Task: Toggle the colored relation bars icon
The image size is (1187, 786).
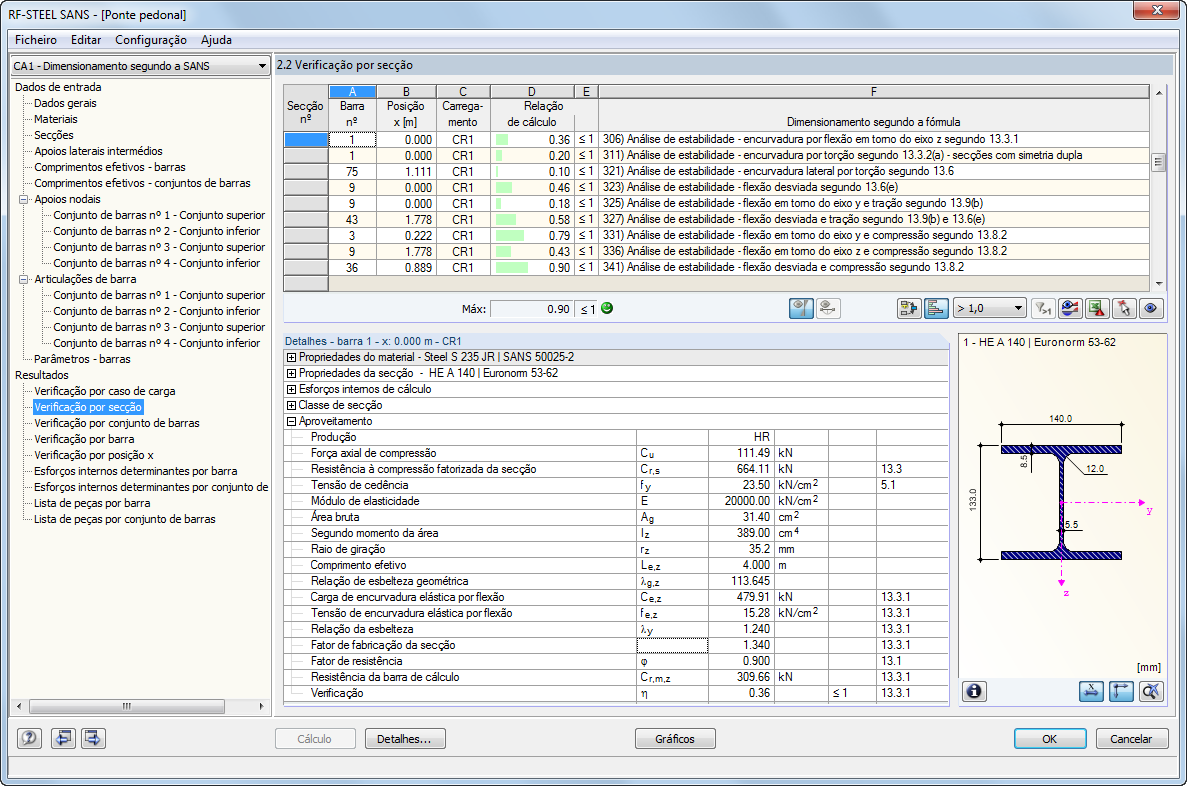Action: pos(936,308)
